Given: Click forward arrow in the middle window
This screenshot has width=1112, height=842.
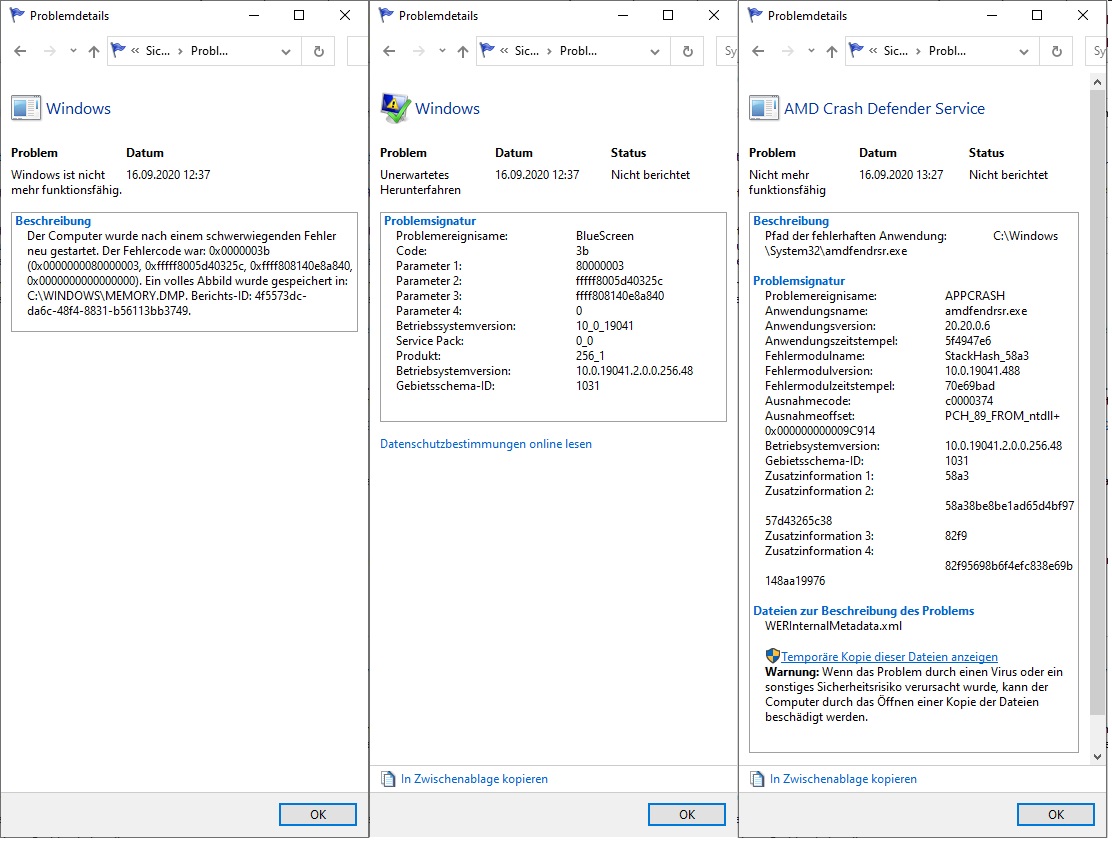Looking at the screenshot, I should click(x=418, y=51).
